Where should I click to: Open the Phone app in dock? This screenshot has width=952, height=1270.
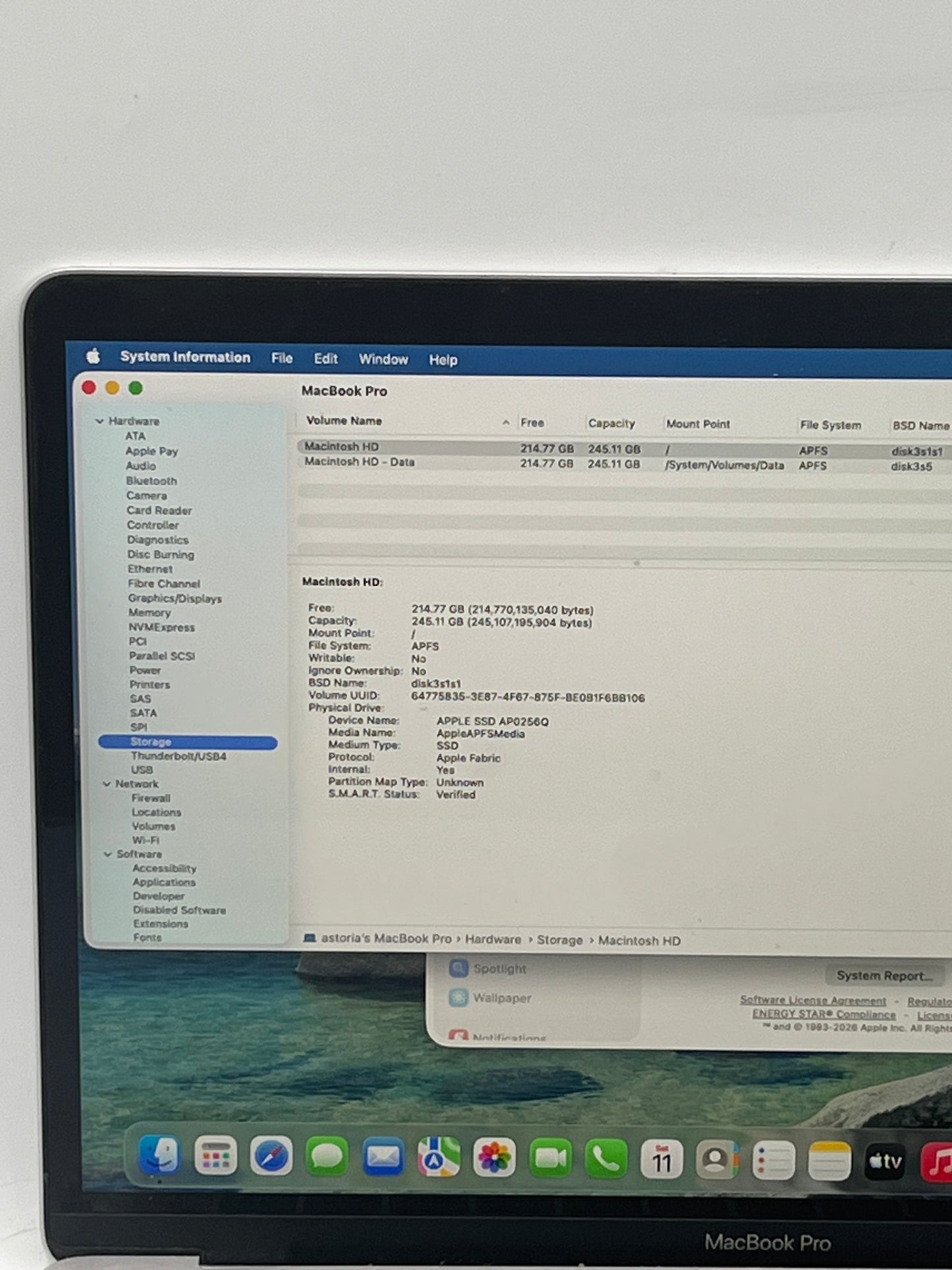[606, 1159]
